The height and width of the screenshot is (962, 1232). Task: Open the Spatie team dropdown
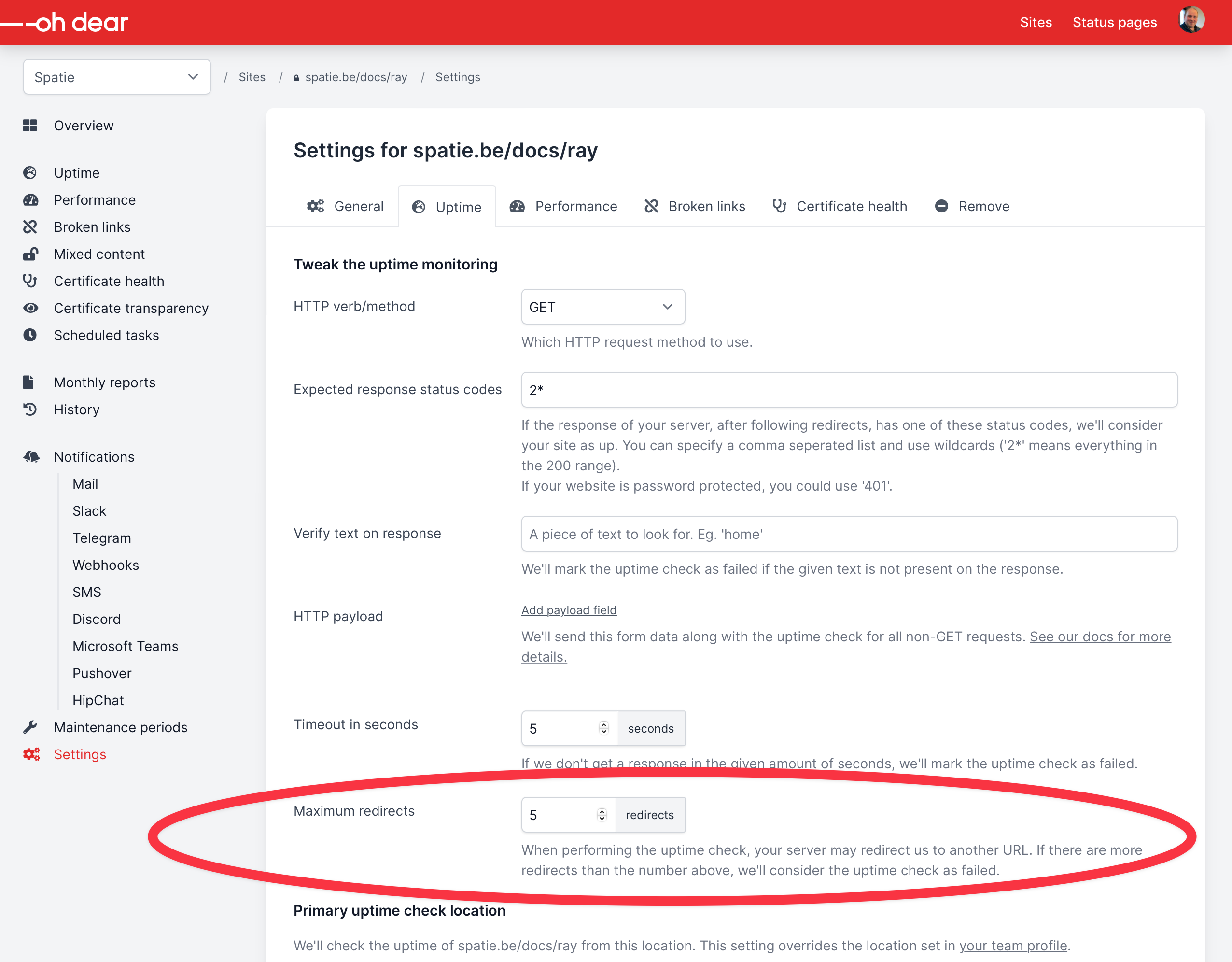pos(117,77)
